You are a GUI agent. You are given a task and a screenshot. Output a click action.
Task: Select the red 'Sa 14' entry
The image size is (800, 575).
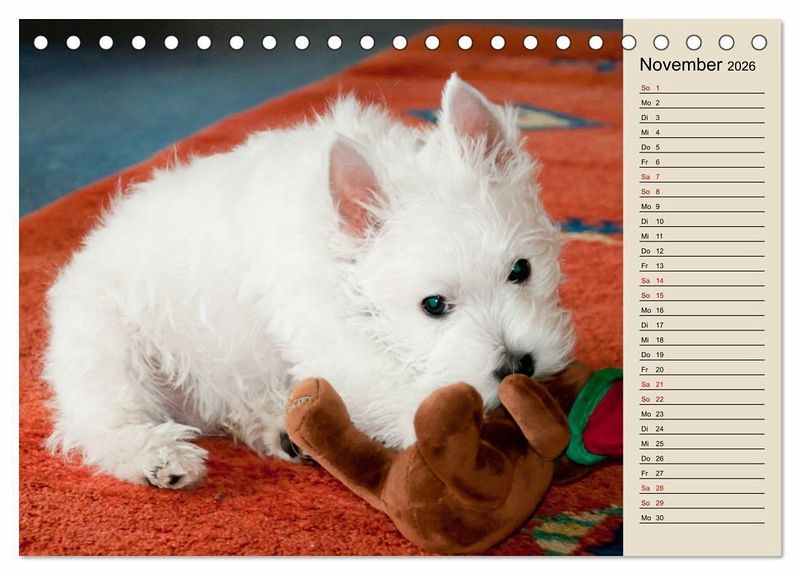[702, 280]
